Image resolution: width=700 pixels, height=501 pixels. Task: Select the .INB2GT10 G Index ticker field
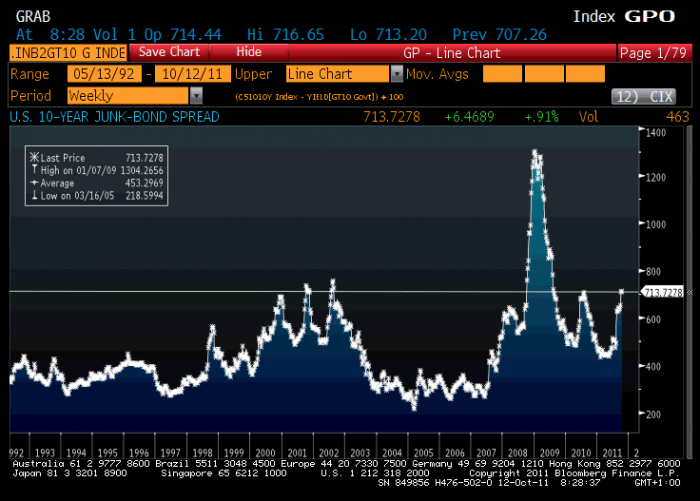67,52
